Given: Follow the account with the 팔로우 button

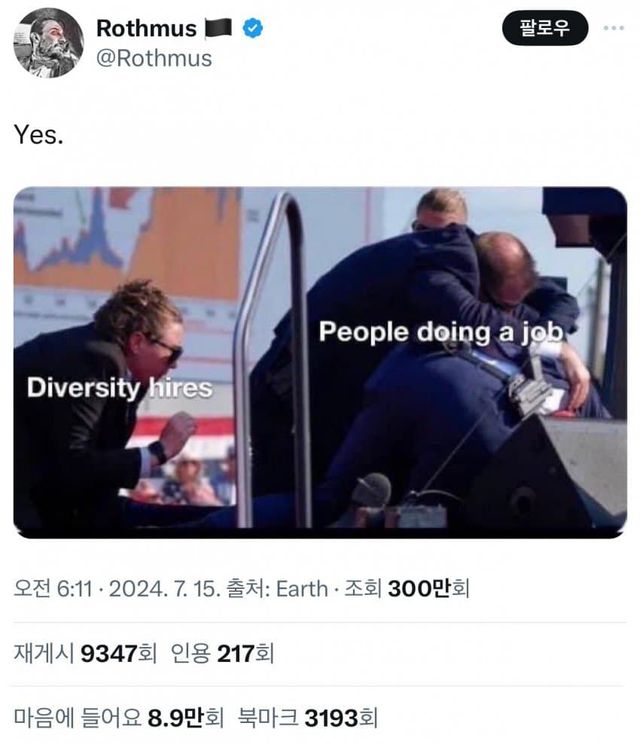Looking at the screenshot, I should pos(545,28).
